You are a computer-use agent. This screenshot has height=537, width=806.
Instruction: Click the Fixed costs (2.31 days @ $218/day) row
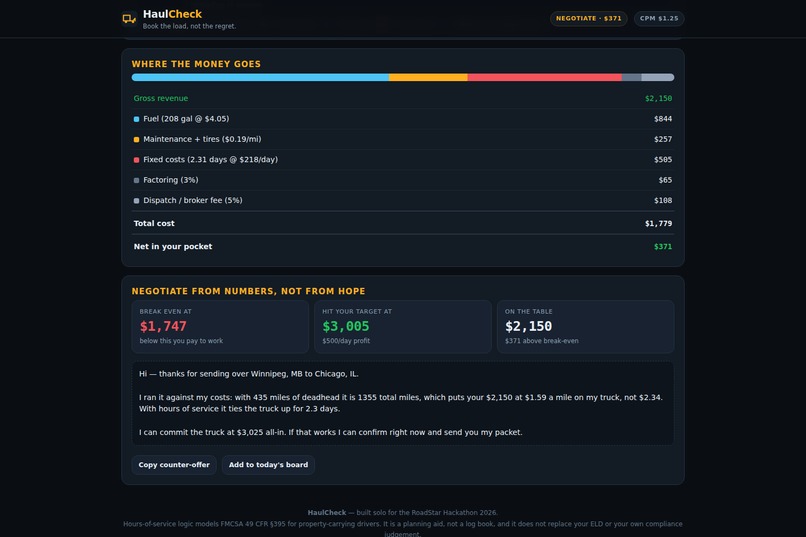[x=403, y=160]
